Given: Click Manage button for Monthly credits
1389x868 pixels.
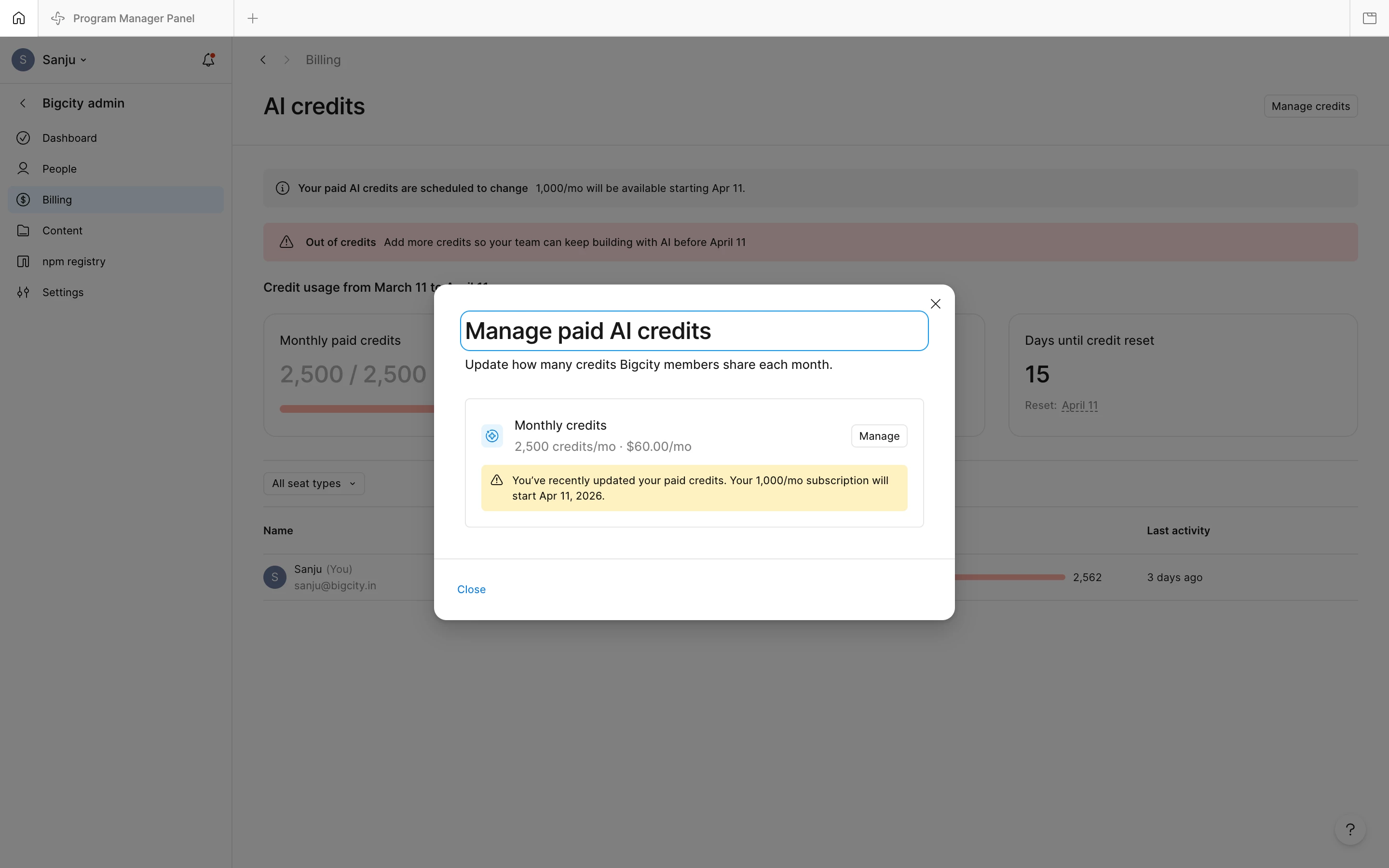Looking at the screenshot, I should (x=879, y=436).
